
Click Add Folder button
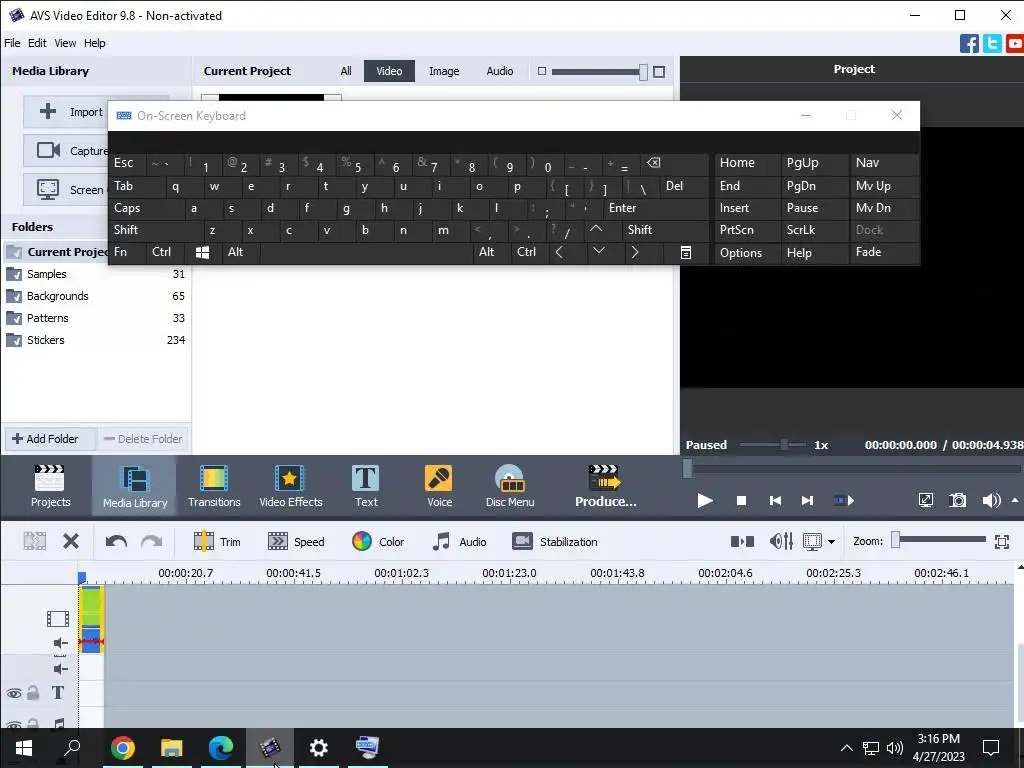pyautogui.click(x=51, y=439)
